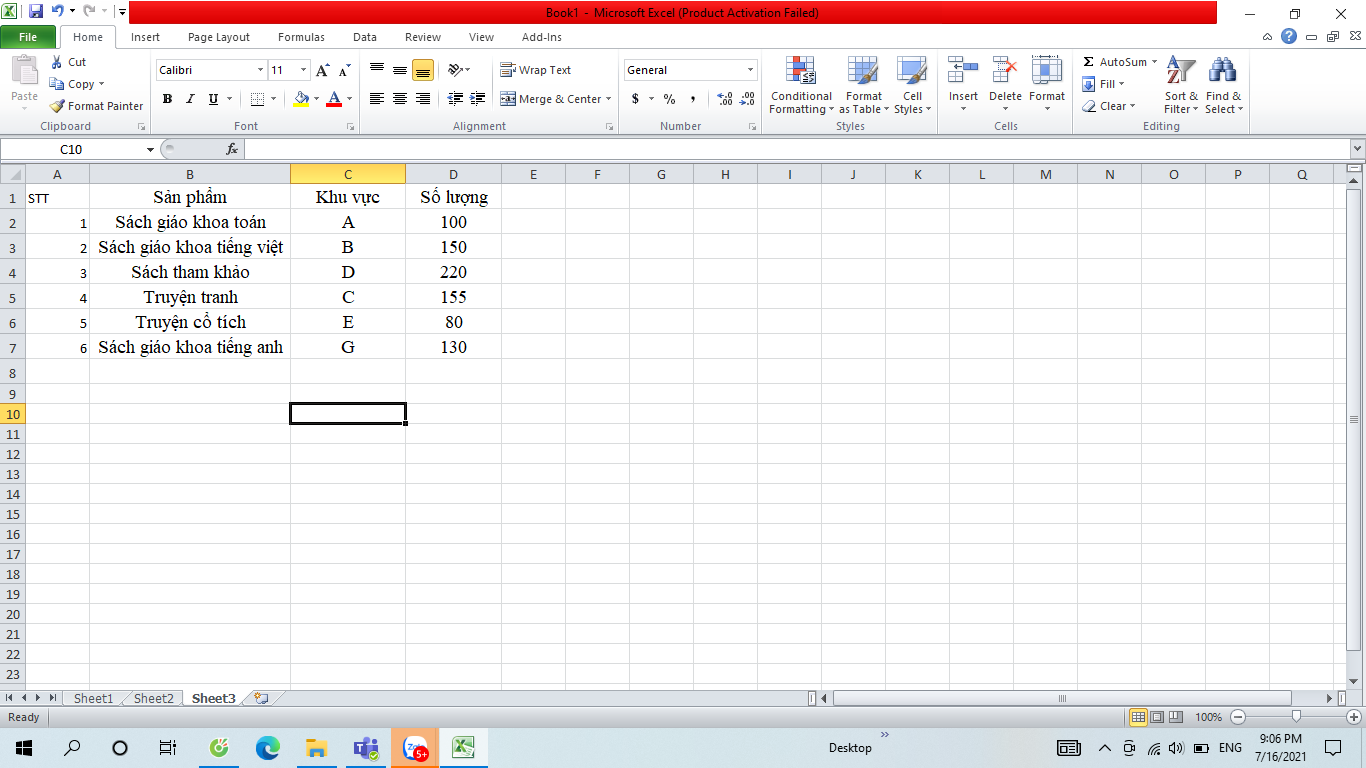Screen dimensions: 1366x768
Task: Apply Comma Style format
Action: click(x=693, y=99)
